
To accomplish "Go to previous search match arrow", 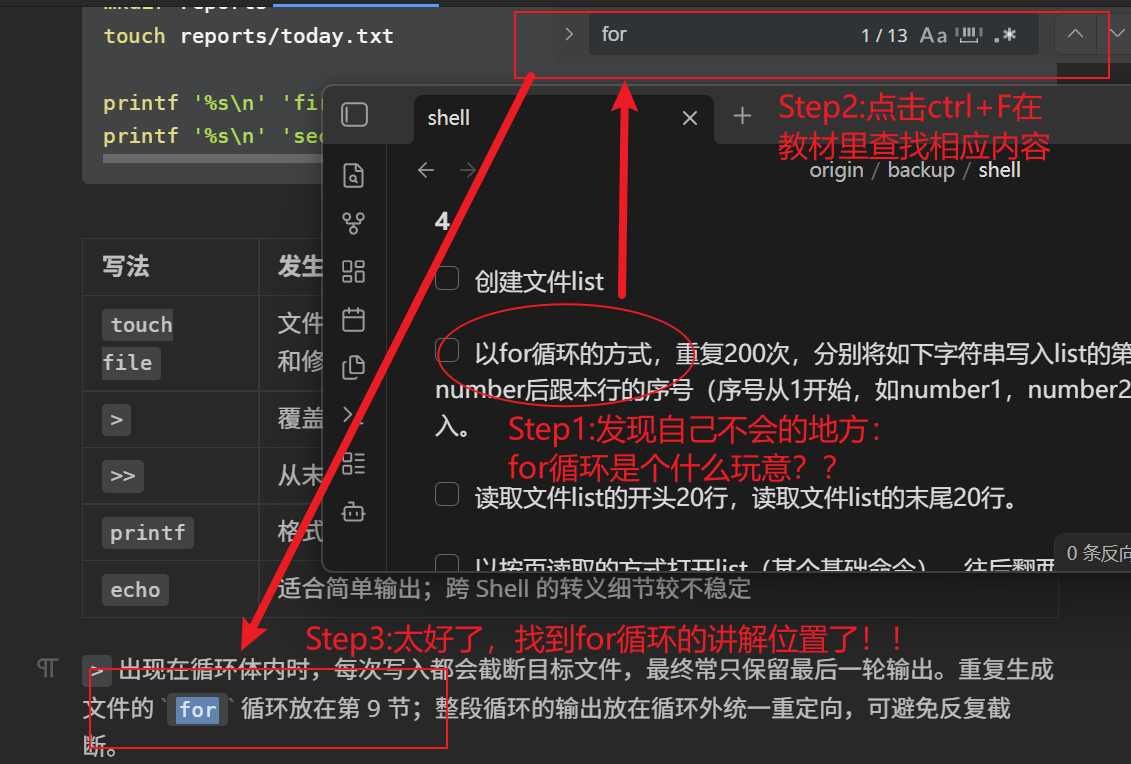I will 1075,34.
